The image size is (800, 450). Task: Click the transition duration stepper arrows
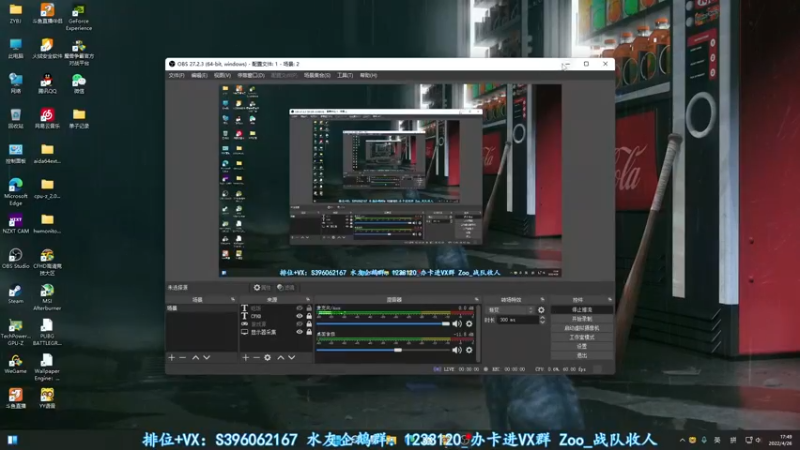coord(542,320)
